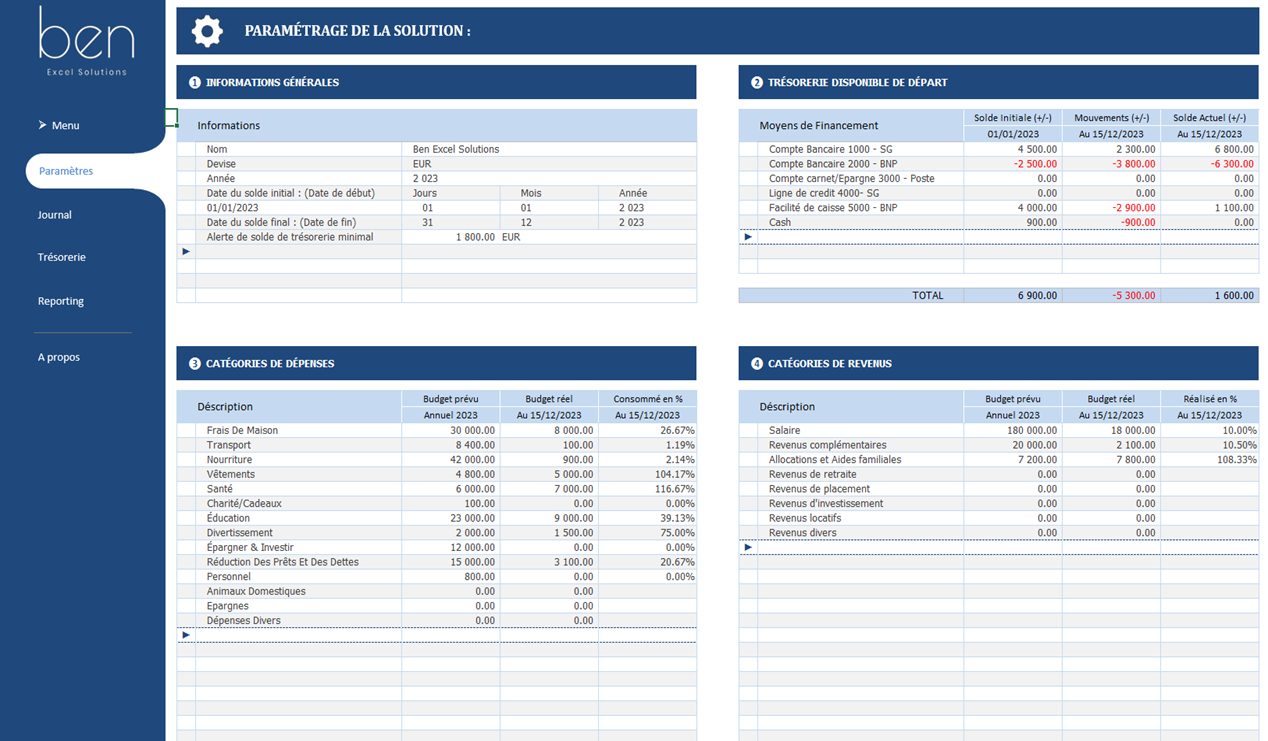Select the Nourriture expense category
The image size is (1268, 741).
(x=229, y=459)
